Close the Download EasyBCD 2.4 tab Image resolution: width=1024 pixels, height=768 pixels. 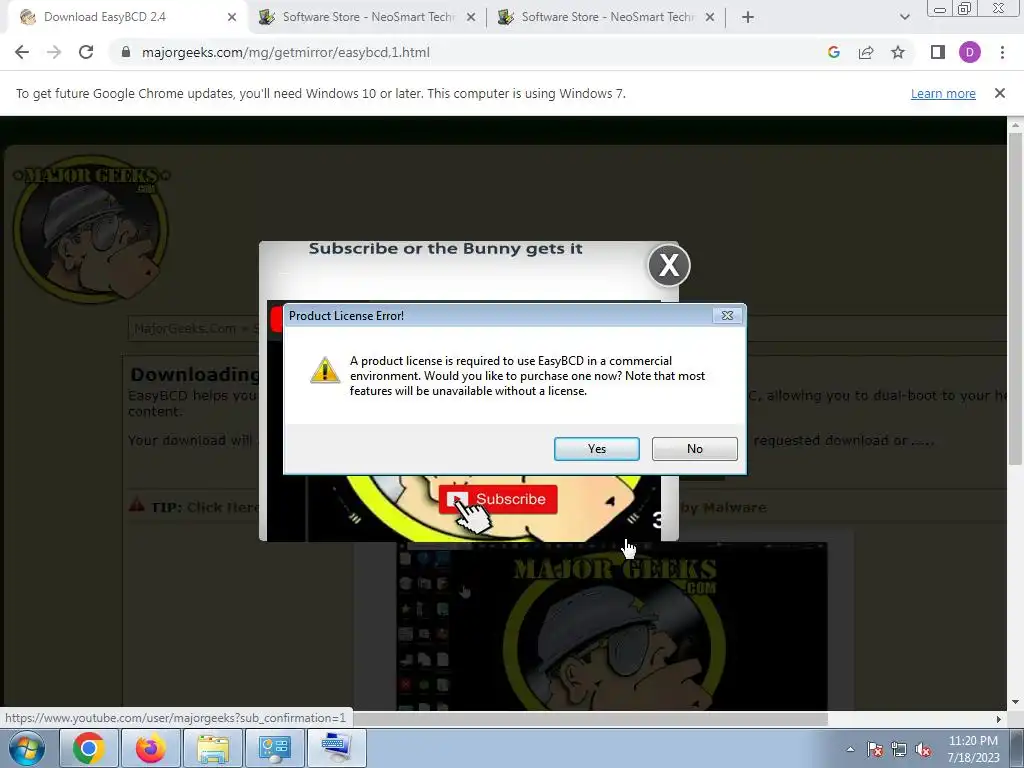pyautogui.click(x=232, y=17)
